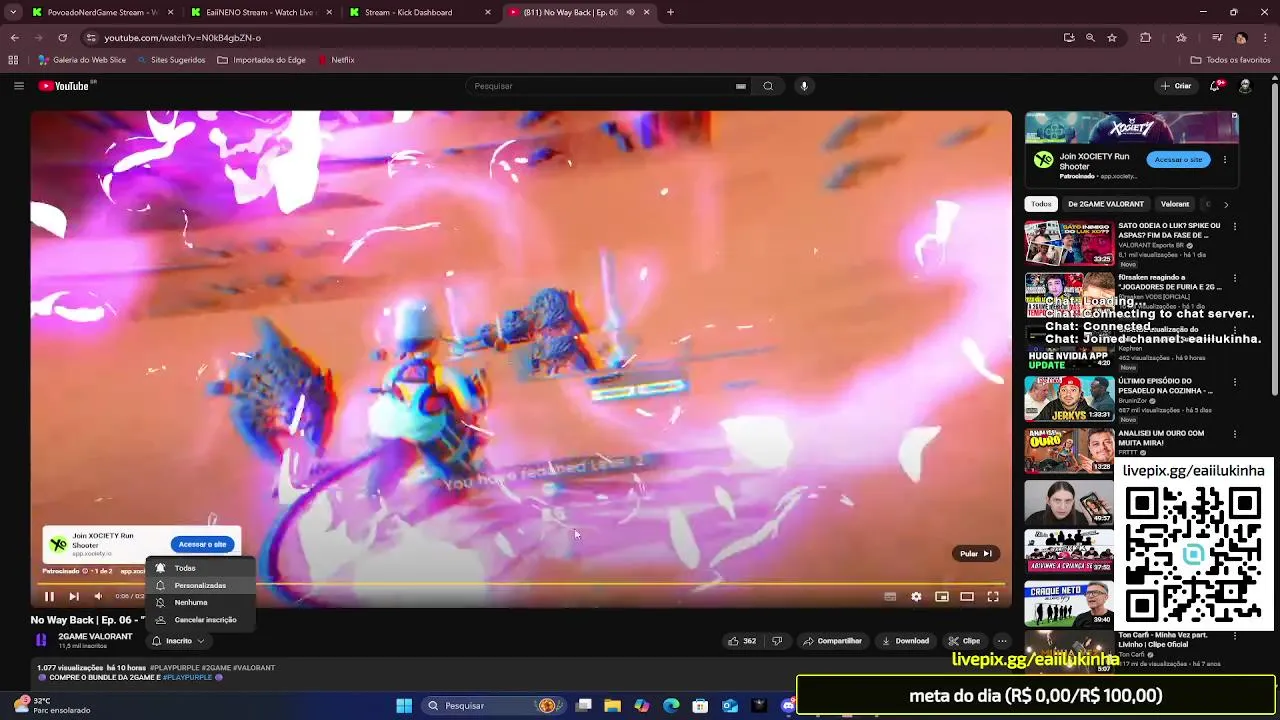This screenshot has height=720, width=1280.
Task: Open the Netflix bookmark
Action: (336, 60)
